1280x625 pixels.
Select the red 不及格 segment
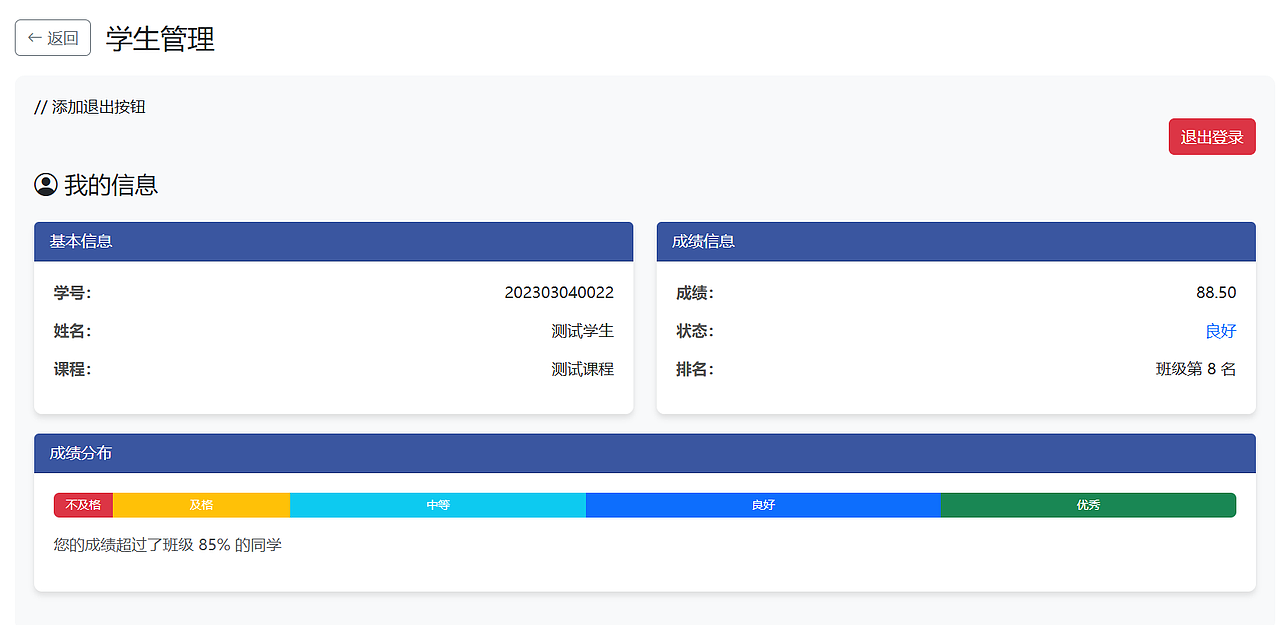[x=84, y=505]
